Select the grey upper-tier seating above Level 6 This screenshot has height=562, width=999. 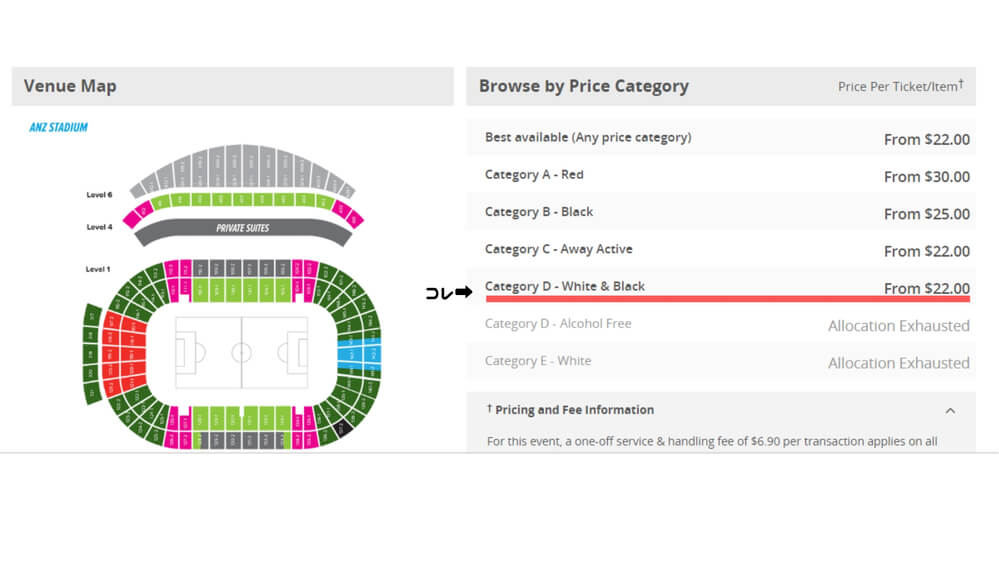pos(243,165)
